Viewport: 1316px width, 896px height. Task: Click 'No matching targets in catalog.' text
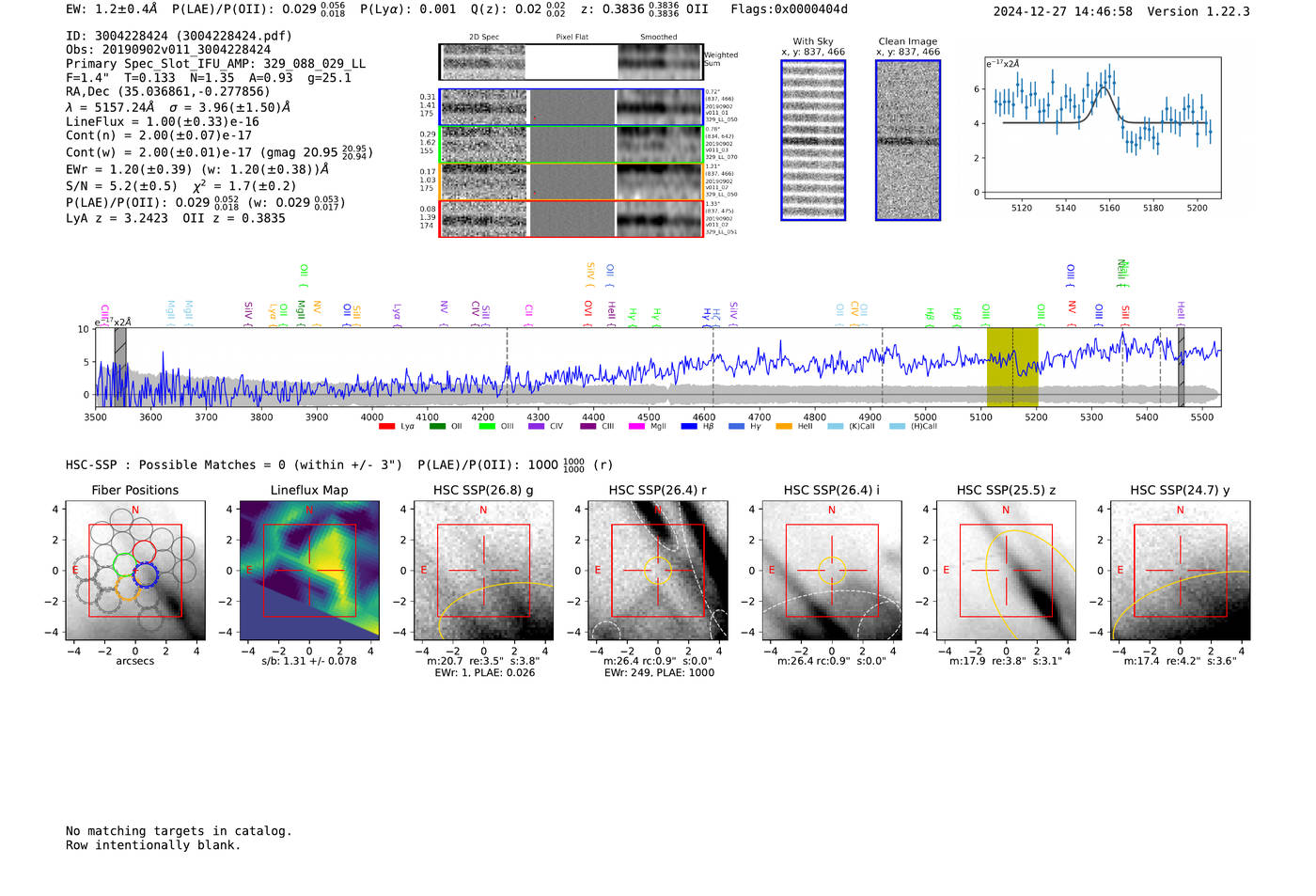179,831
